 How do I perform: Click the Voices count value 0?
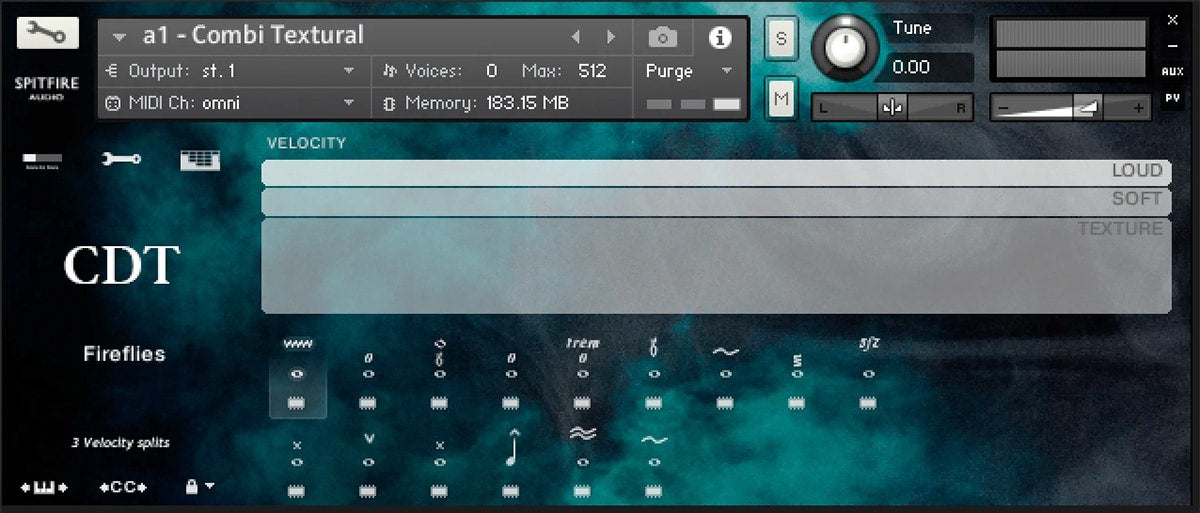[x=491, y=71]
